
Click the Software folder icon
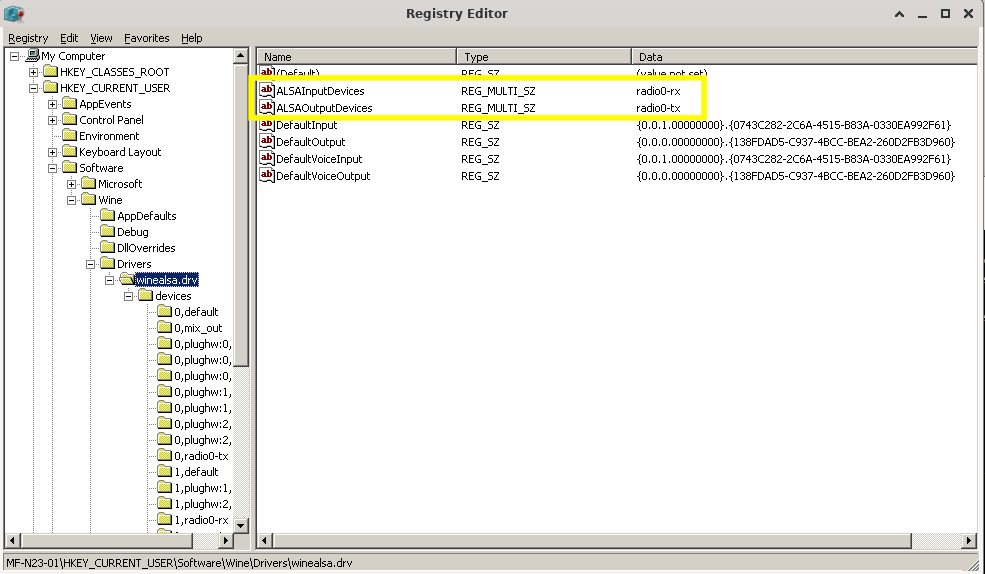coord(70,168)
